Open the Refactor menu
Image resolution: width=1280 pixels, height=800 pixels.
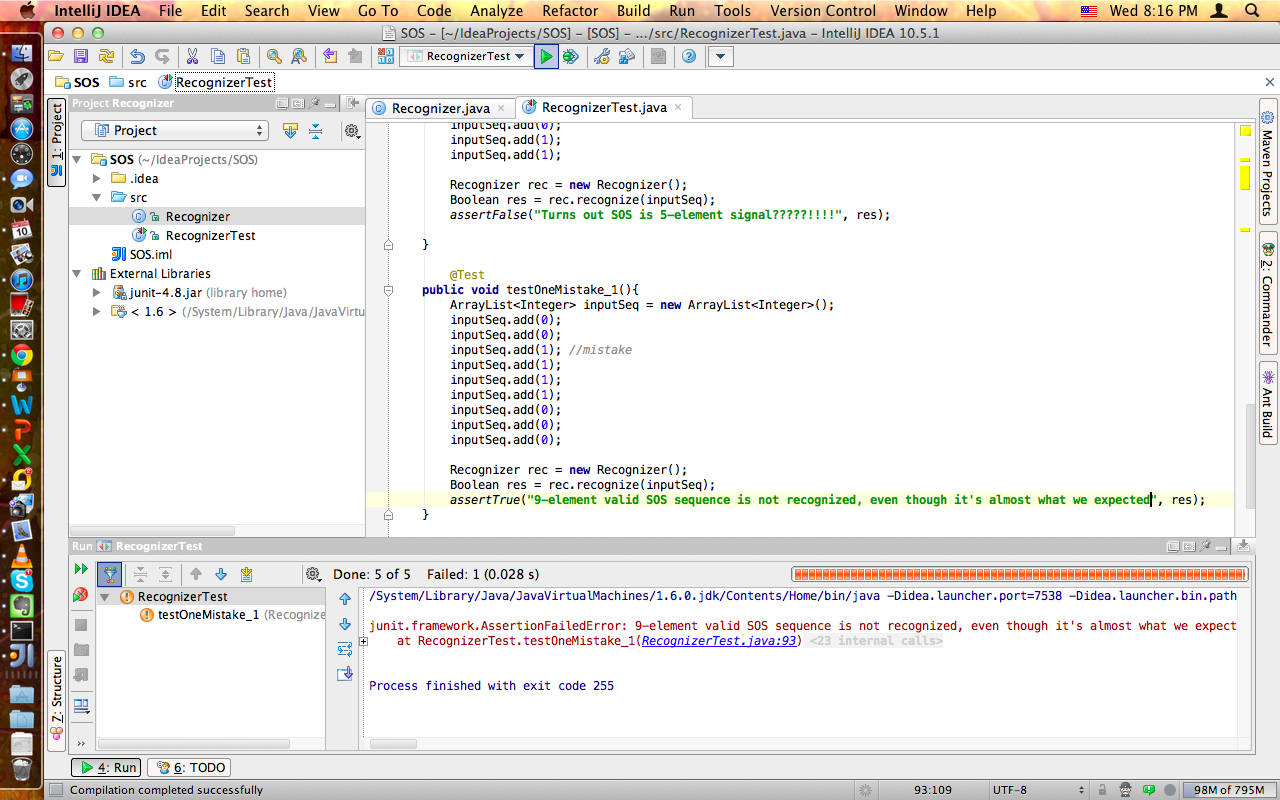[x=571, y=11]
